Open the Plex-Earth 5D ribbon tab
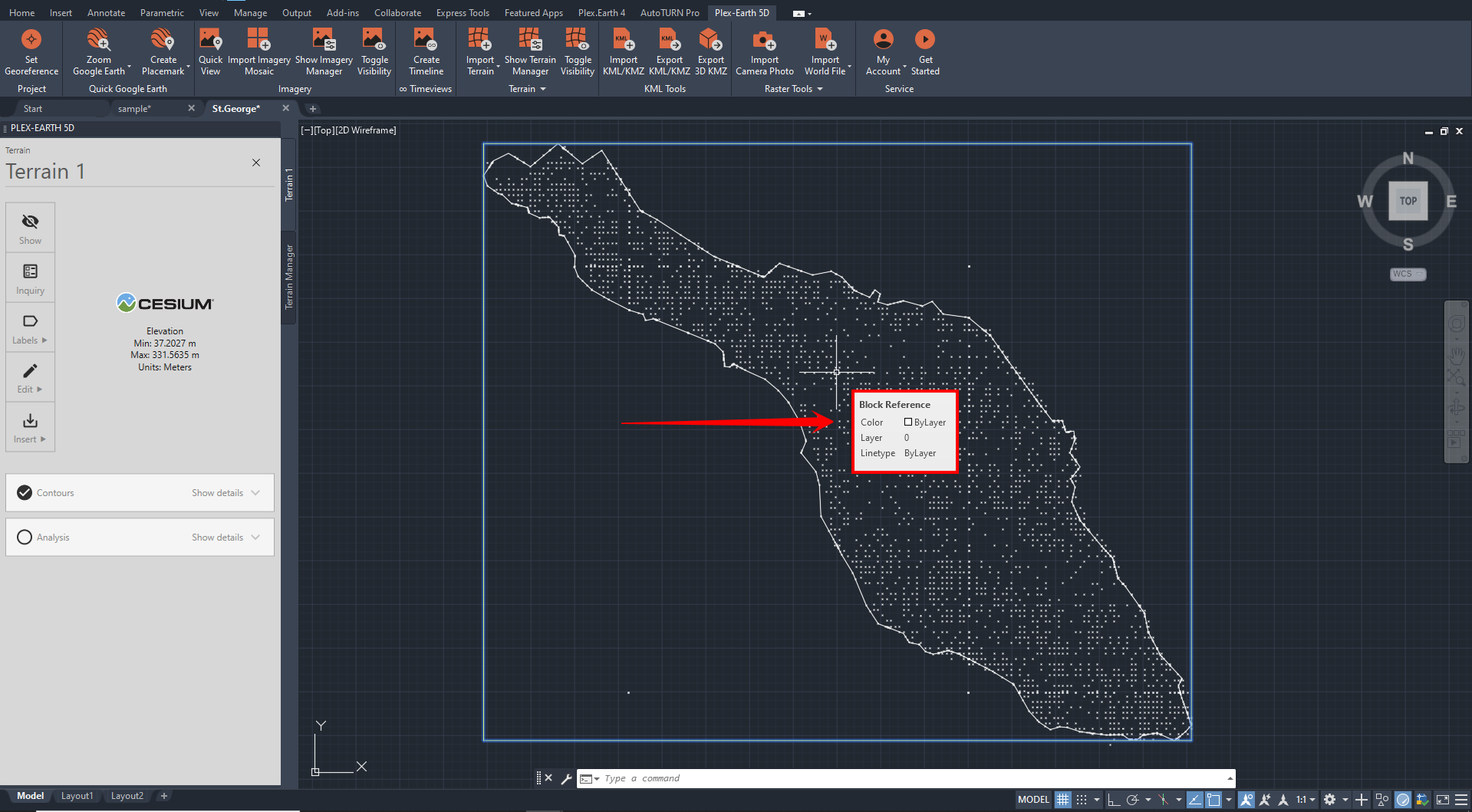 [742, 12]
